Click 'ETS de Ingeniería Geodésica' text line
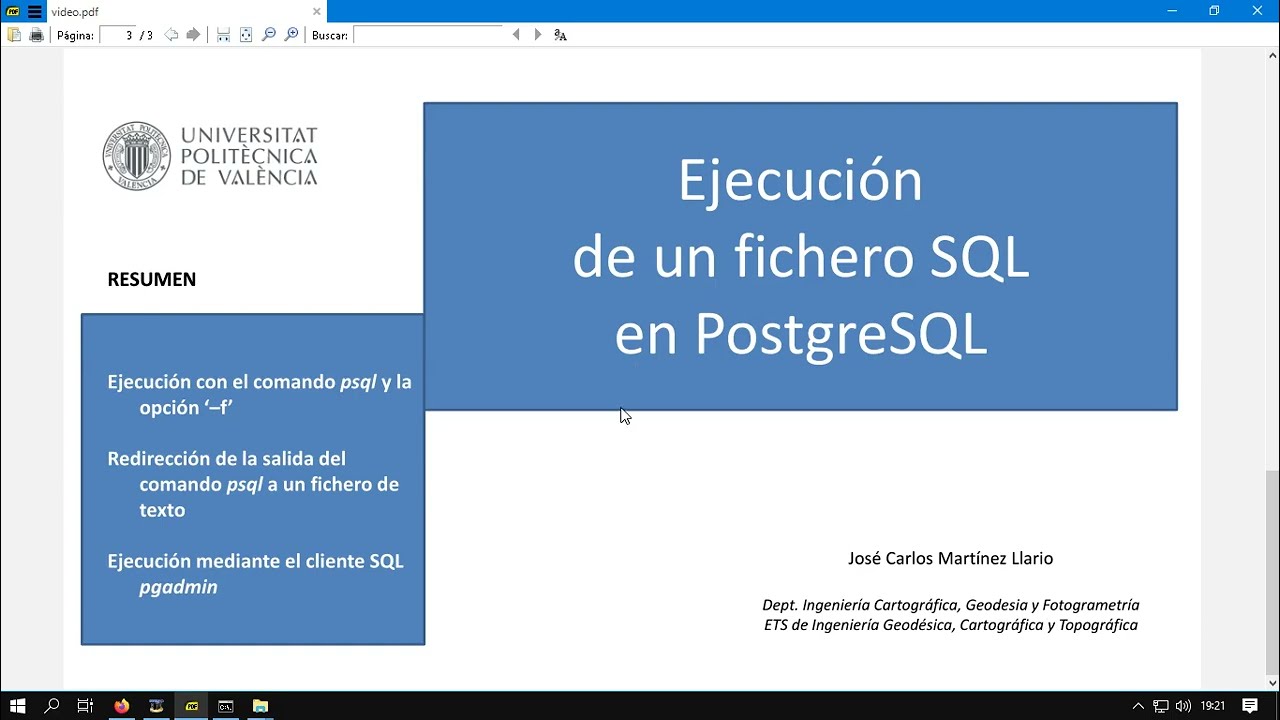The width and height of the screenshot is (1280, 720). tap(951, 625)
